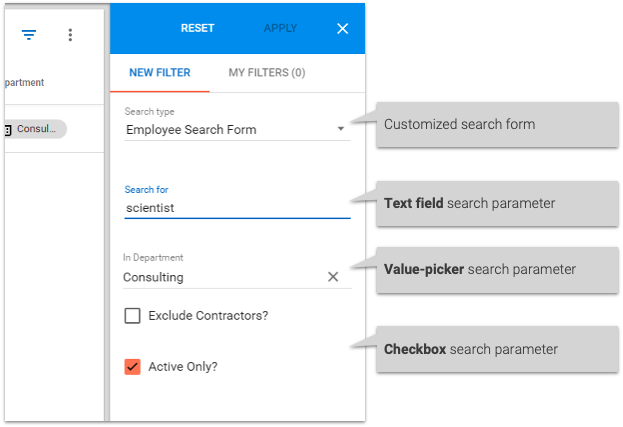Select the Employee Search Form combo box
623x427 pixels.
point(237,130)
